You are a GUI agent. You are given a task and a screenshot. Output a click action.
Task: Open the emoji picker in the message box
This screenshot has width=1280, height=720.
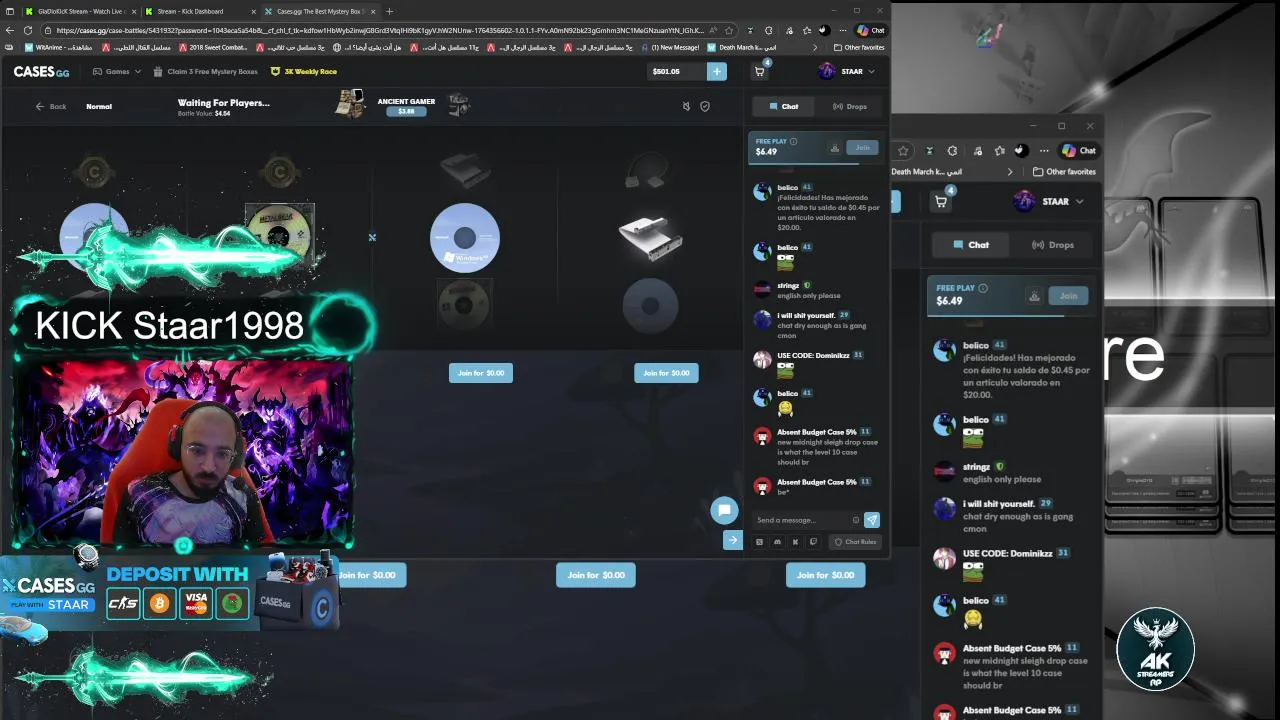click(855, 520)
